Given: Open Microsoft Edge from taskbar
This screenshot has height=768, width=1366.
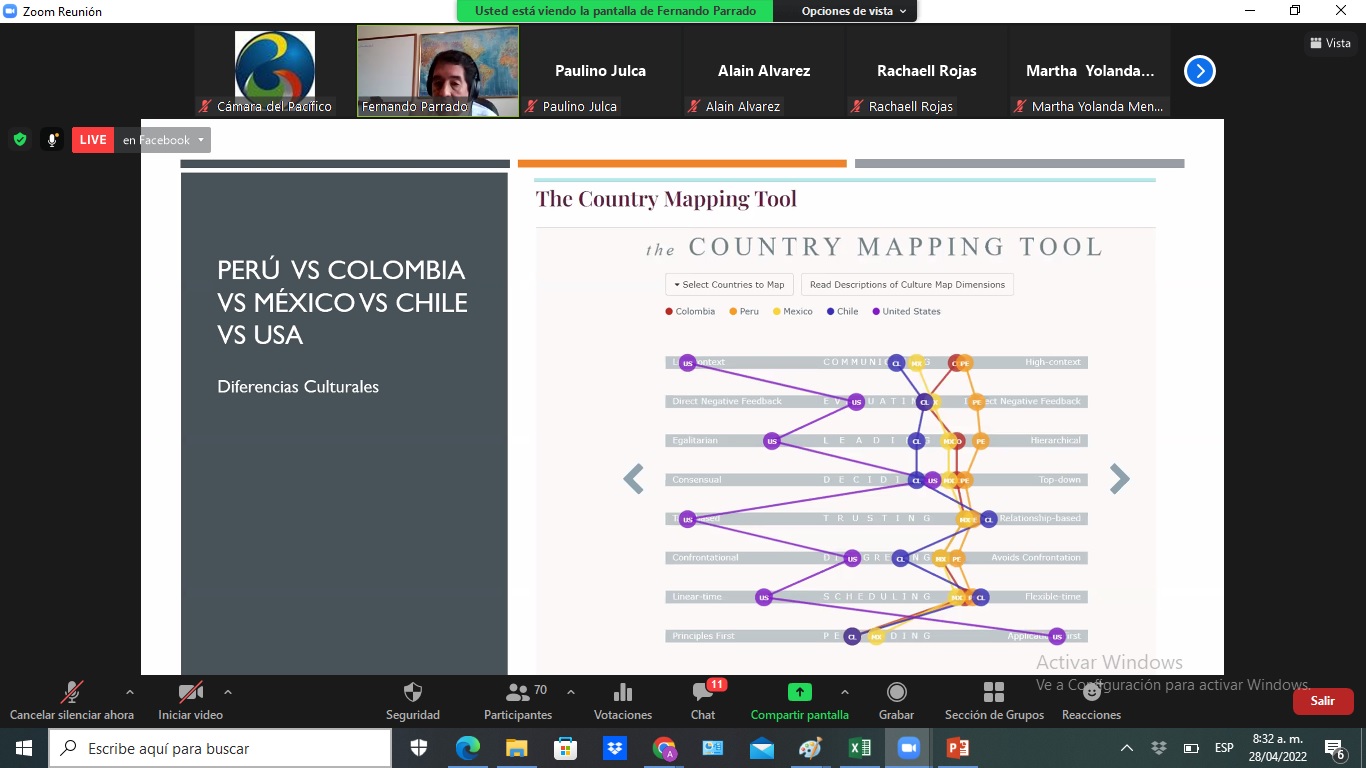Looking at the screenshot, I should coord(468,748).
